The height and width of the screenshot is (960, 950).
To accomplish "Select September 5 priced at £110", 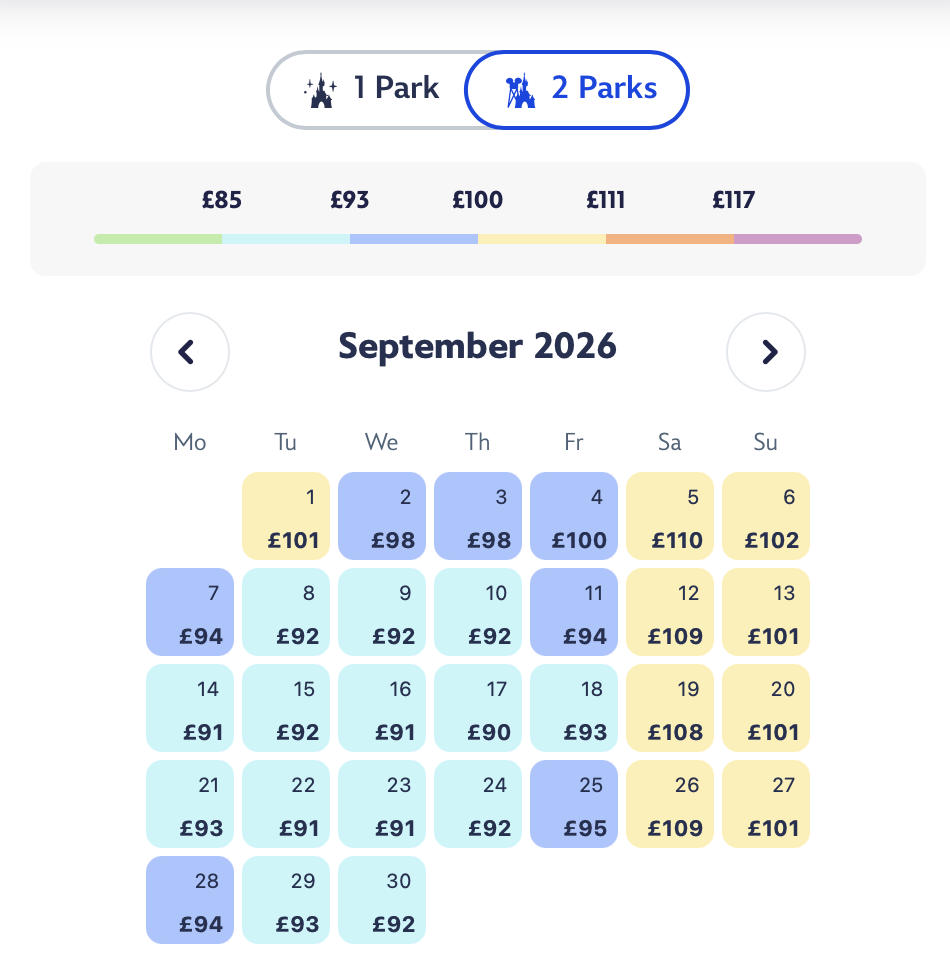I will point(670,515).
